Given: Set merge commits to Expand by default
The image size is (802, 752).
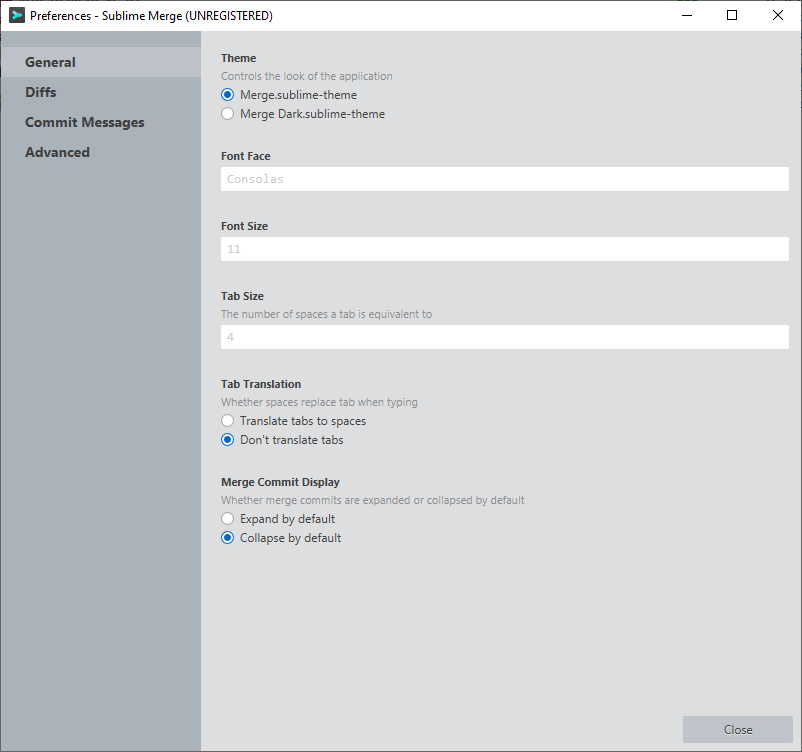Looking at the screenshot, I should click(228, 519).
